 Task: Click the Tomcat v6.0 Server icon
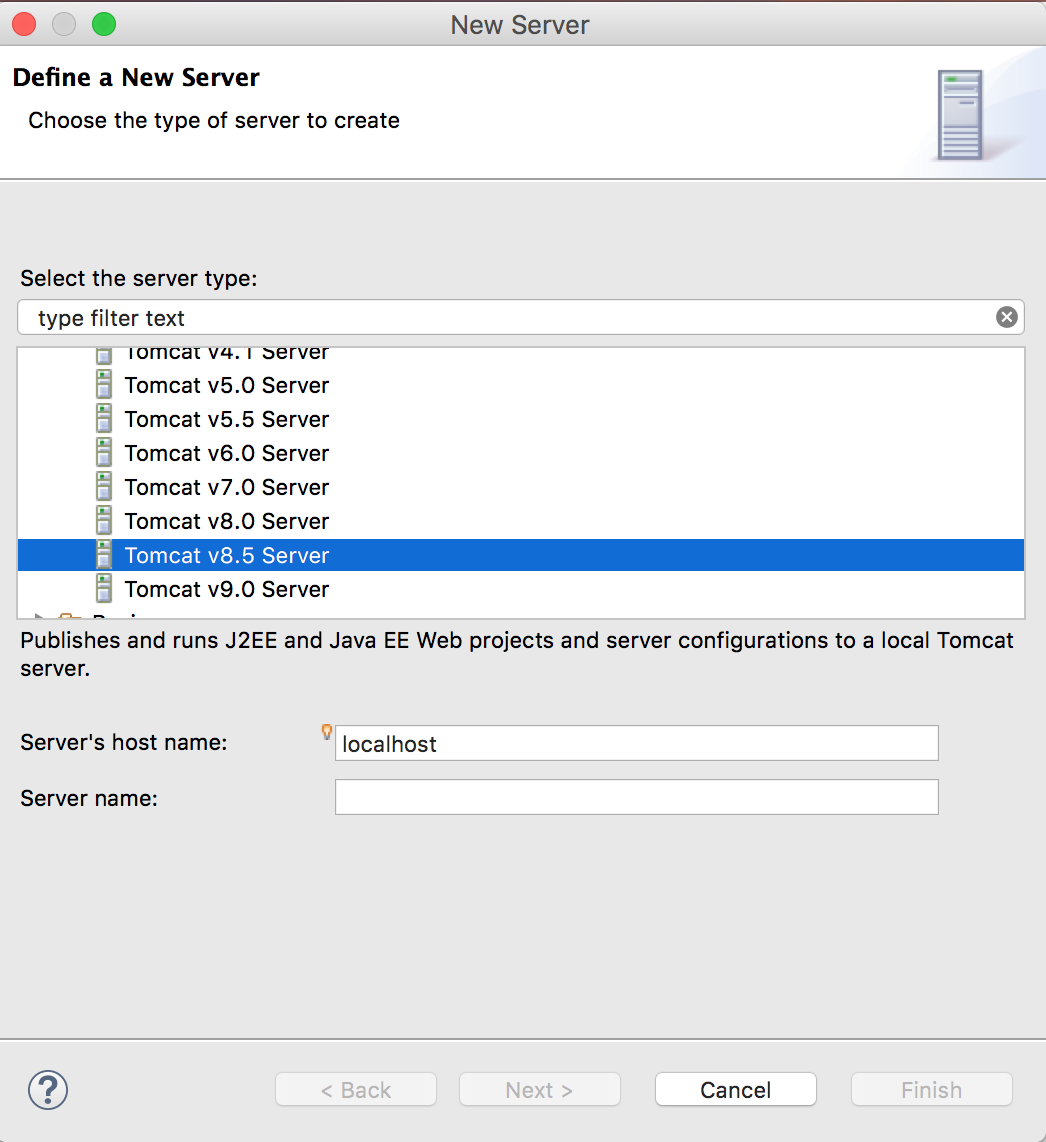click(104, 453)
